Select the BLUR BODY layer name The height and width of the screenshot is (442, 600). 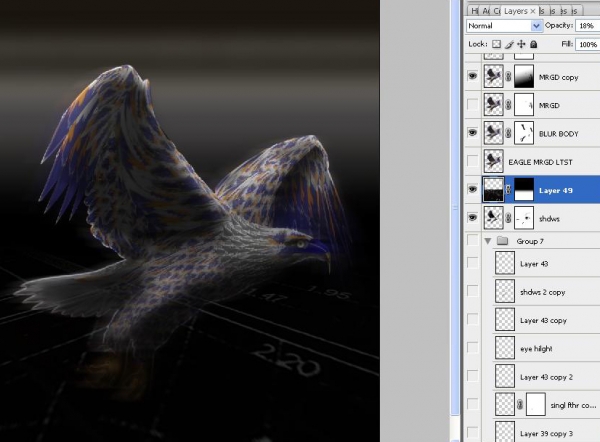[x=559, y=134]
